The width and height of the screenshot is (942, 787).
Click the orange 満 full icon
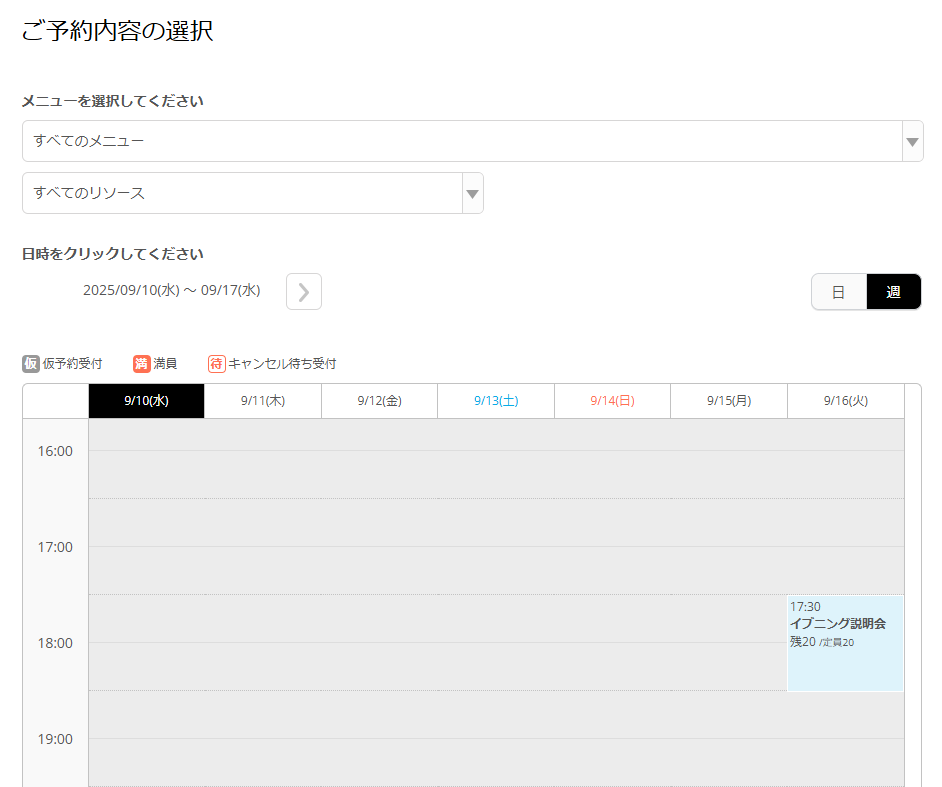[141, 364]
